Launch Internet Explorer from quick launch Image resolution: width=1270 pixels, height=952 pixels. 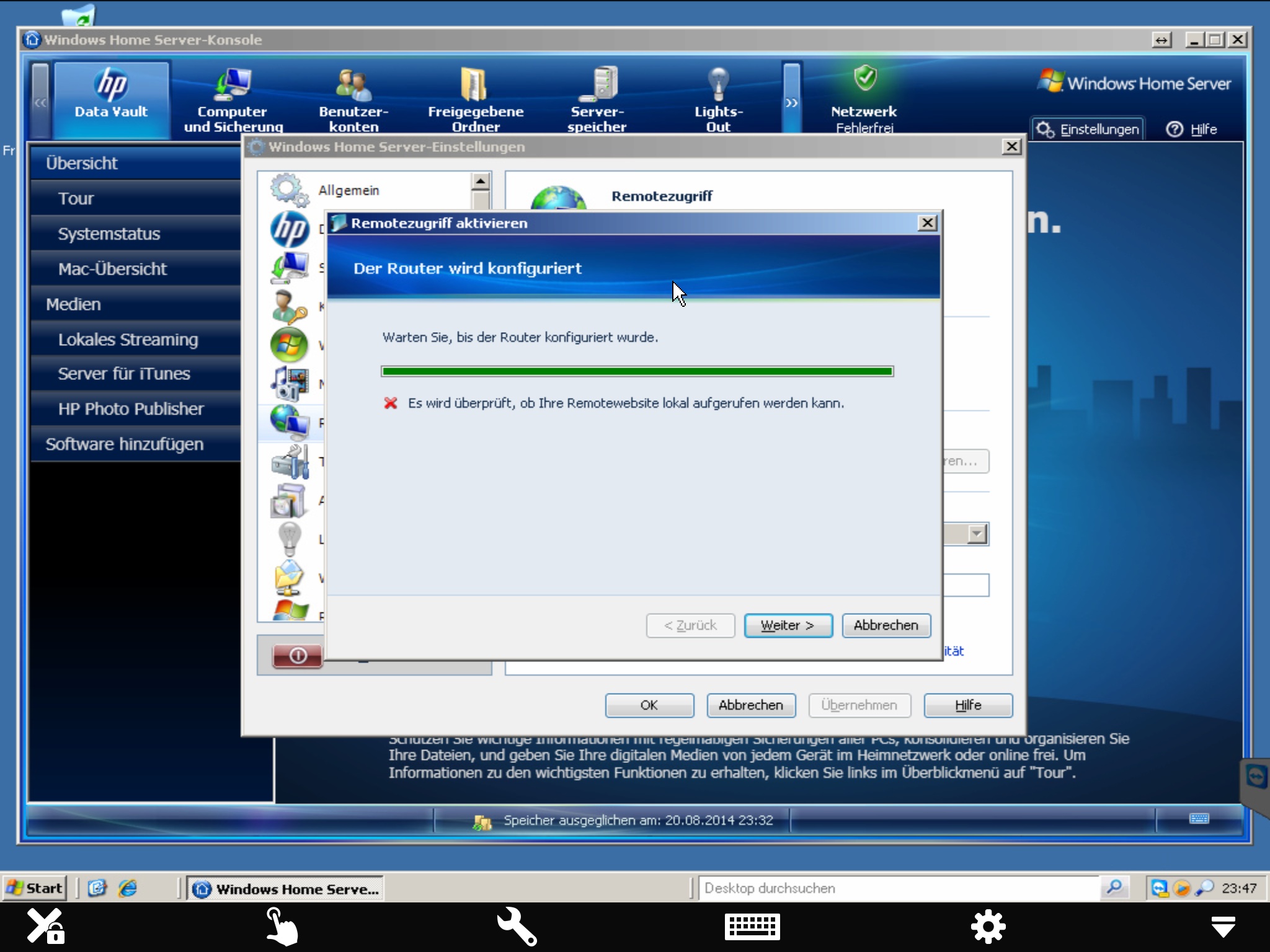tap(128, 888)
